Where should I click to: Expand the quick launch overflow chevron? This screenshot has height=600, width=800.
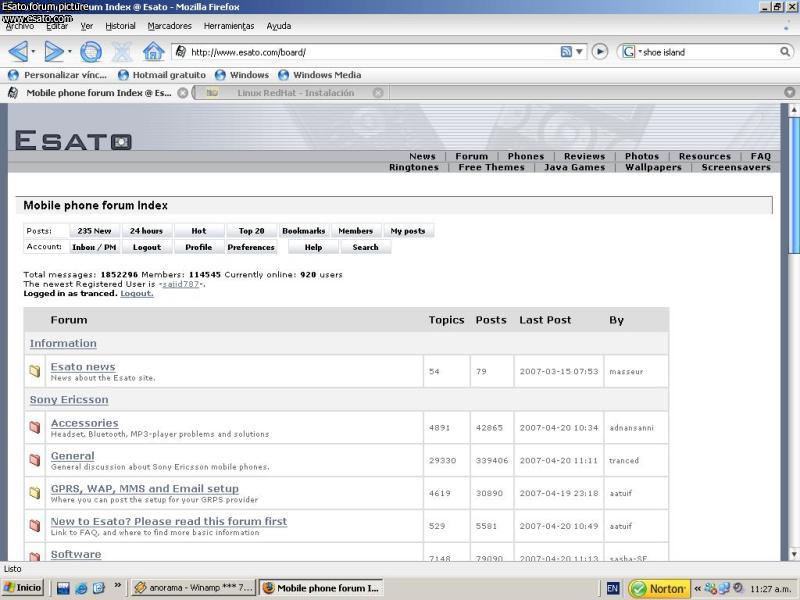pyautogui.click(x=117, y=585)
